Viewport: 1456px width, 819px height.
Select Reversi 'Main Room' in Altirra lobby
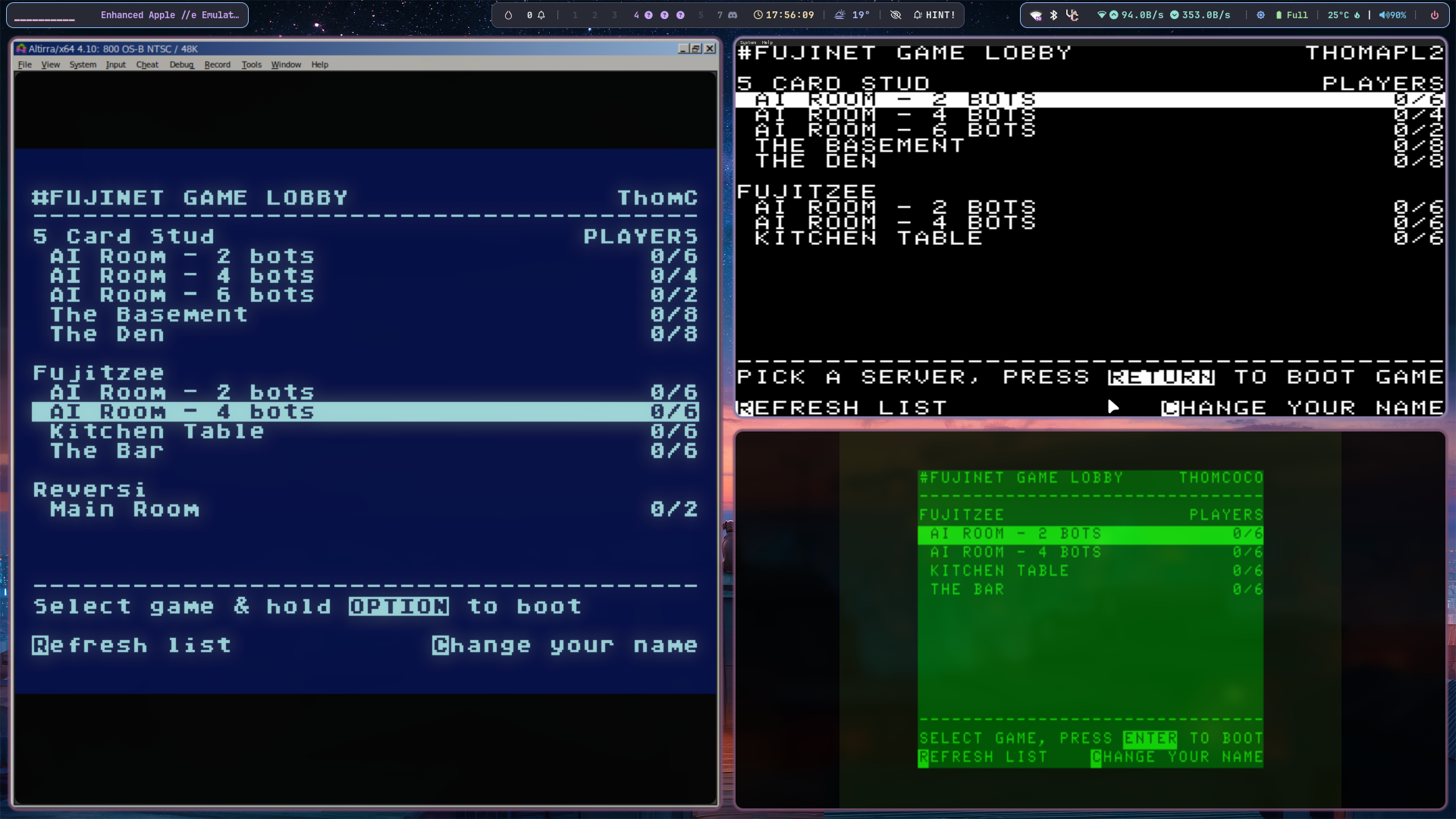pyautogui.click(x=365, y=510)
